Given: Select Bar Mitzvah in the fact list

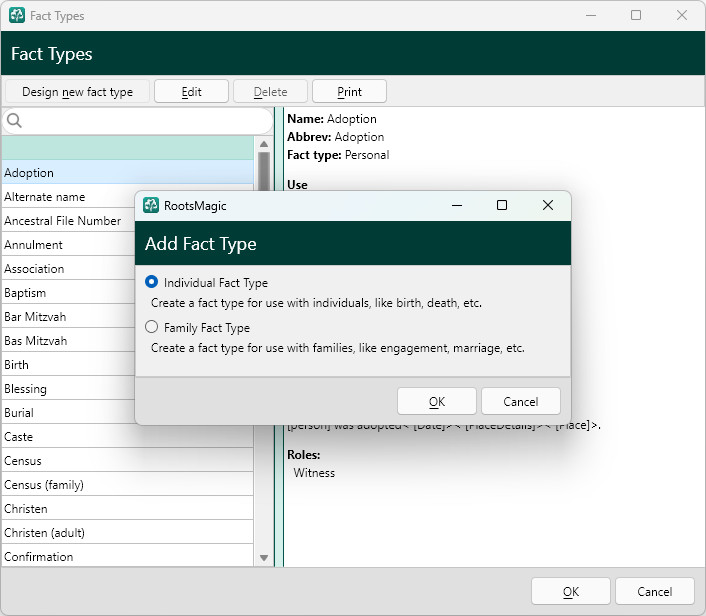Looking at the screenshot, I should click(x=68, y=317).
